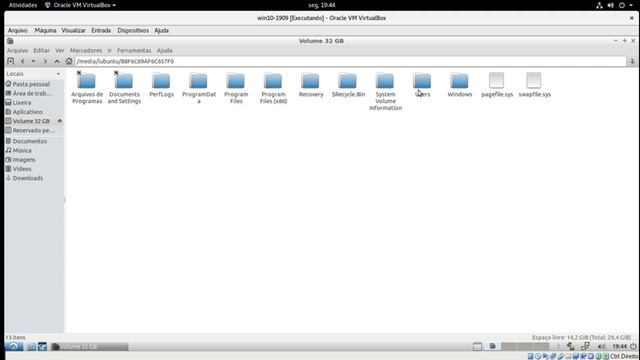The image size is (640, 360).
Task: Open Música bookmark in the sidebar
Action: (x=22, y=151)
